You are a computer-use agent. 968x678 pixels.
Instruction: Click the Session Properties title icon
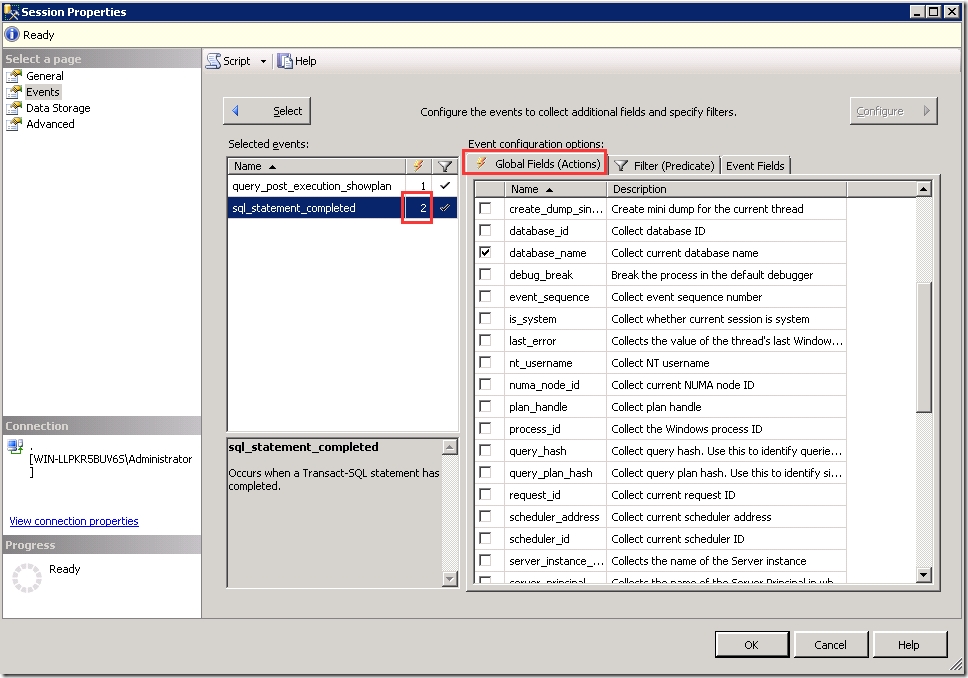pos(11,12)
